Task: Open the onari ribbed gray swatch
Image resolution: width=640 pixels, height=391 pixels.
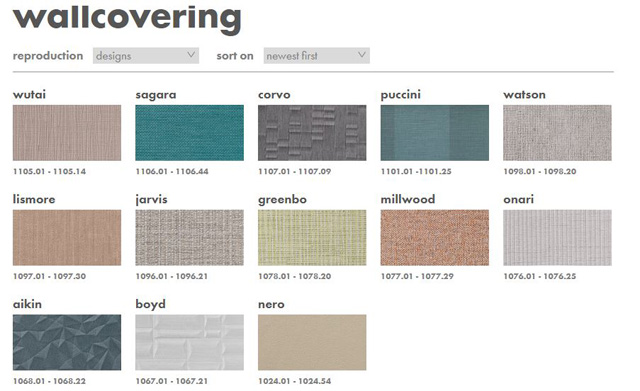Action: [557, 238]
